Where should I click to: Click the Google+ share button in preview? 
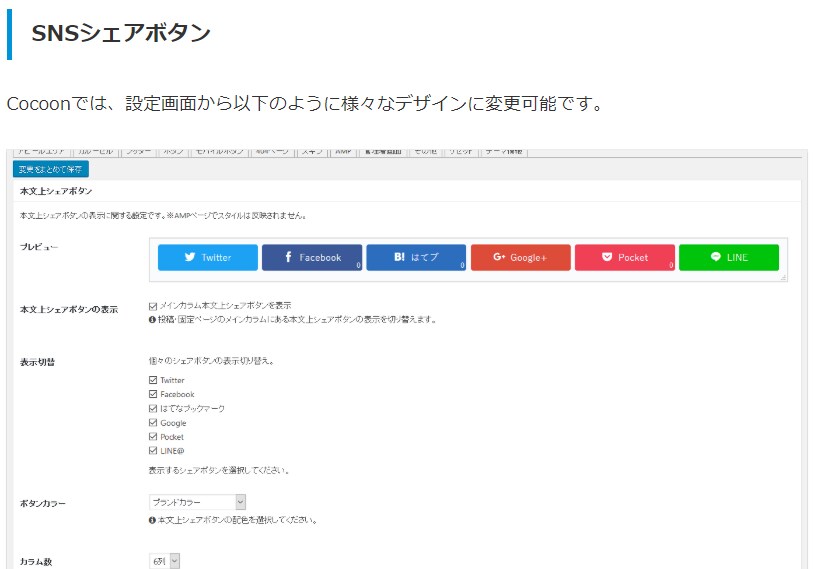(520, 257)
